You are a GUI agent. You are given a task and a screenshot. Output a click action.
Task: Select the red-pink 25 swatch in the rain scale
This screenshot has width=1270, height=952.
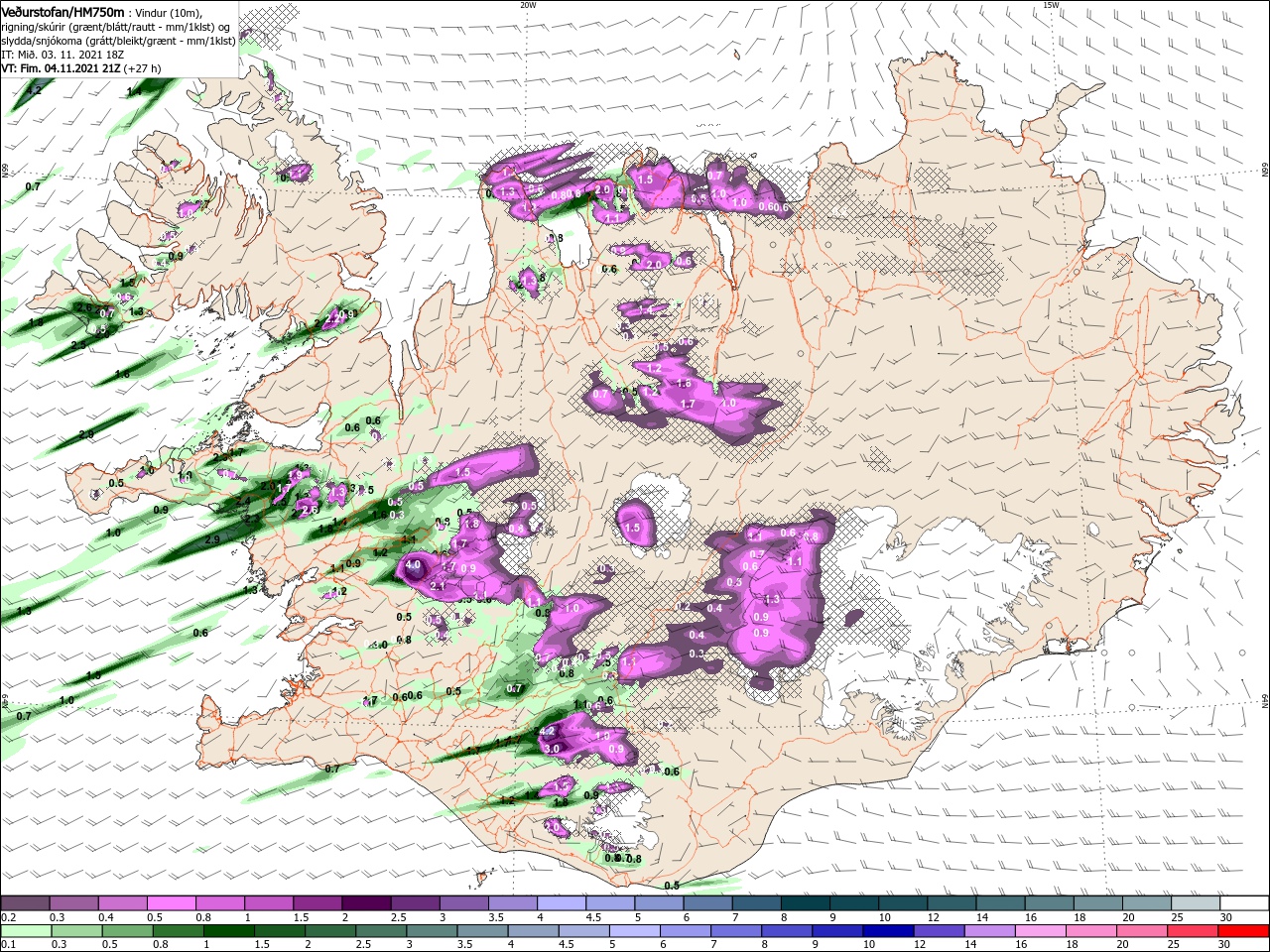(x=1194, y=931)
